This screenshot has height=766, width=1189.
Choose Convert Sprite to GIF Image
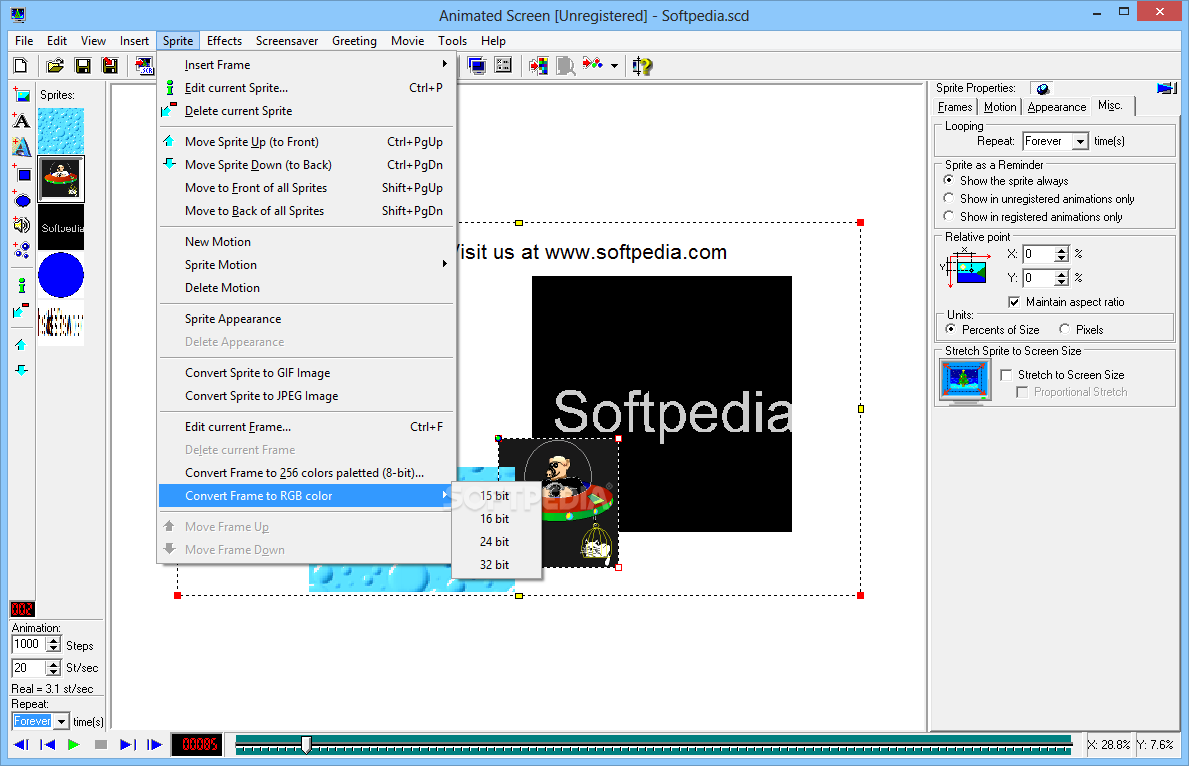click(306, 372)
